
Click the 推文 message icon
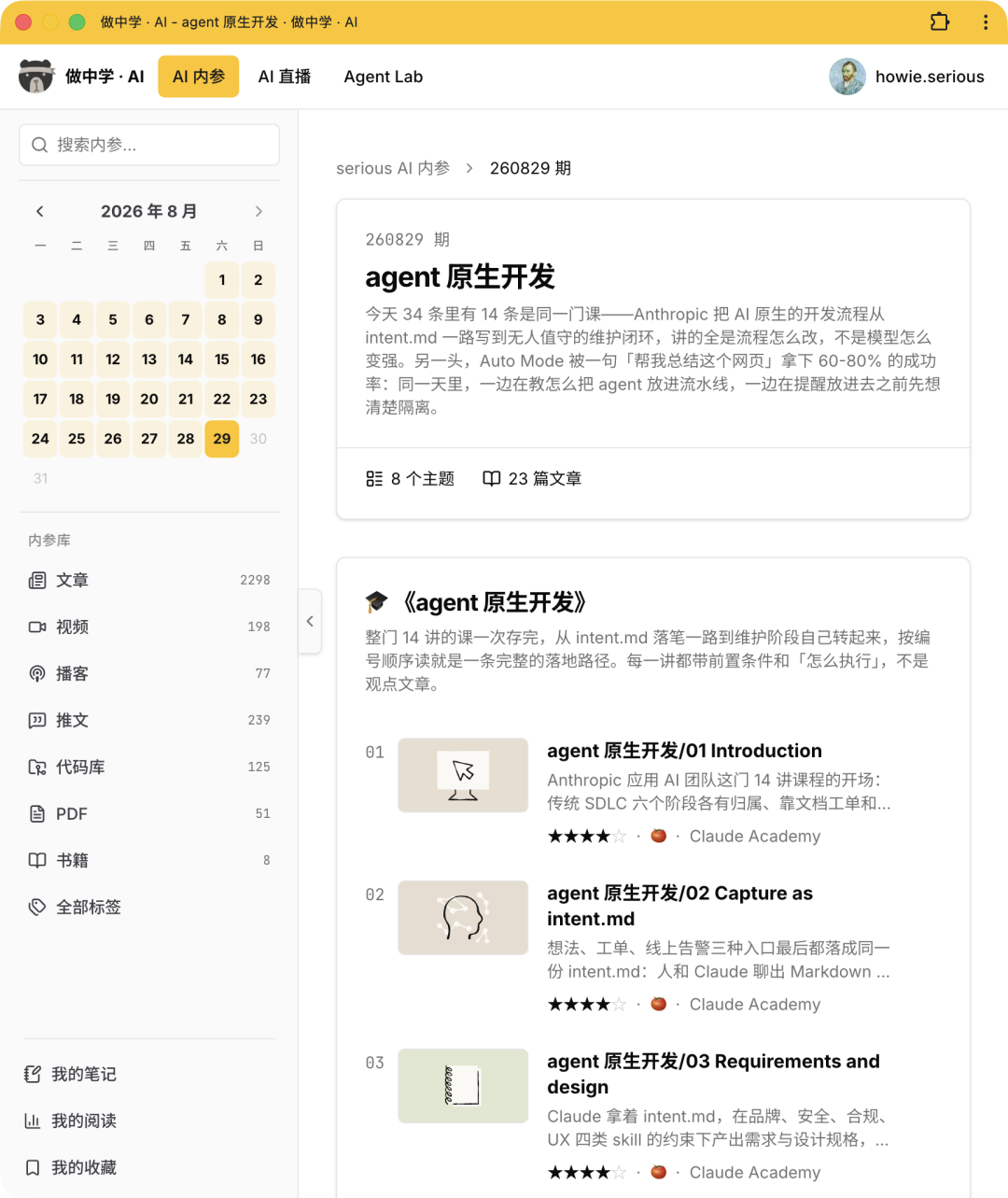point(37,720)
